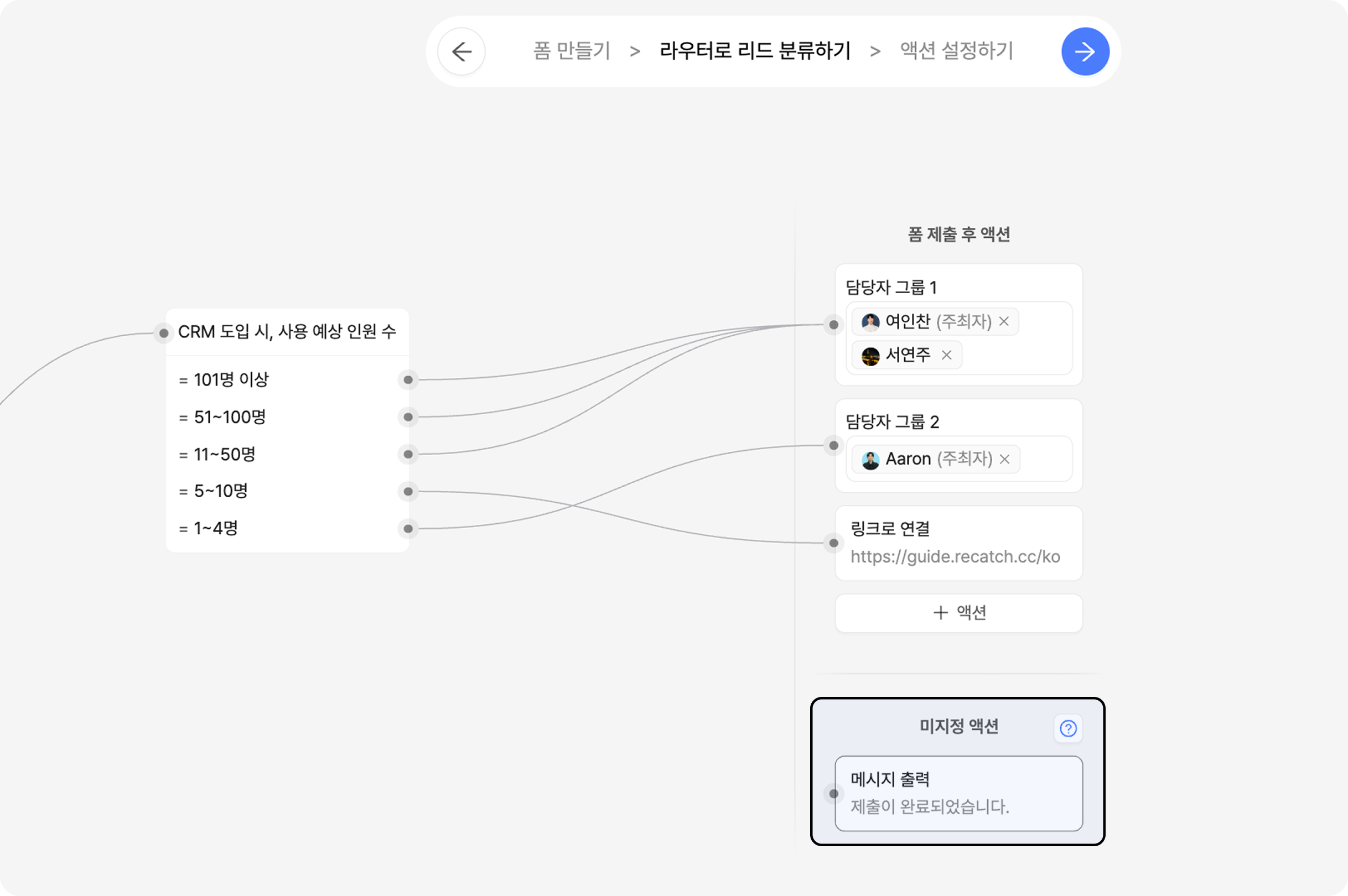Click the back arrow button
Viewport: 1348px width, 896px height.
[x=462, y=51]
